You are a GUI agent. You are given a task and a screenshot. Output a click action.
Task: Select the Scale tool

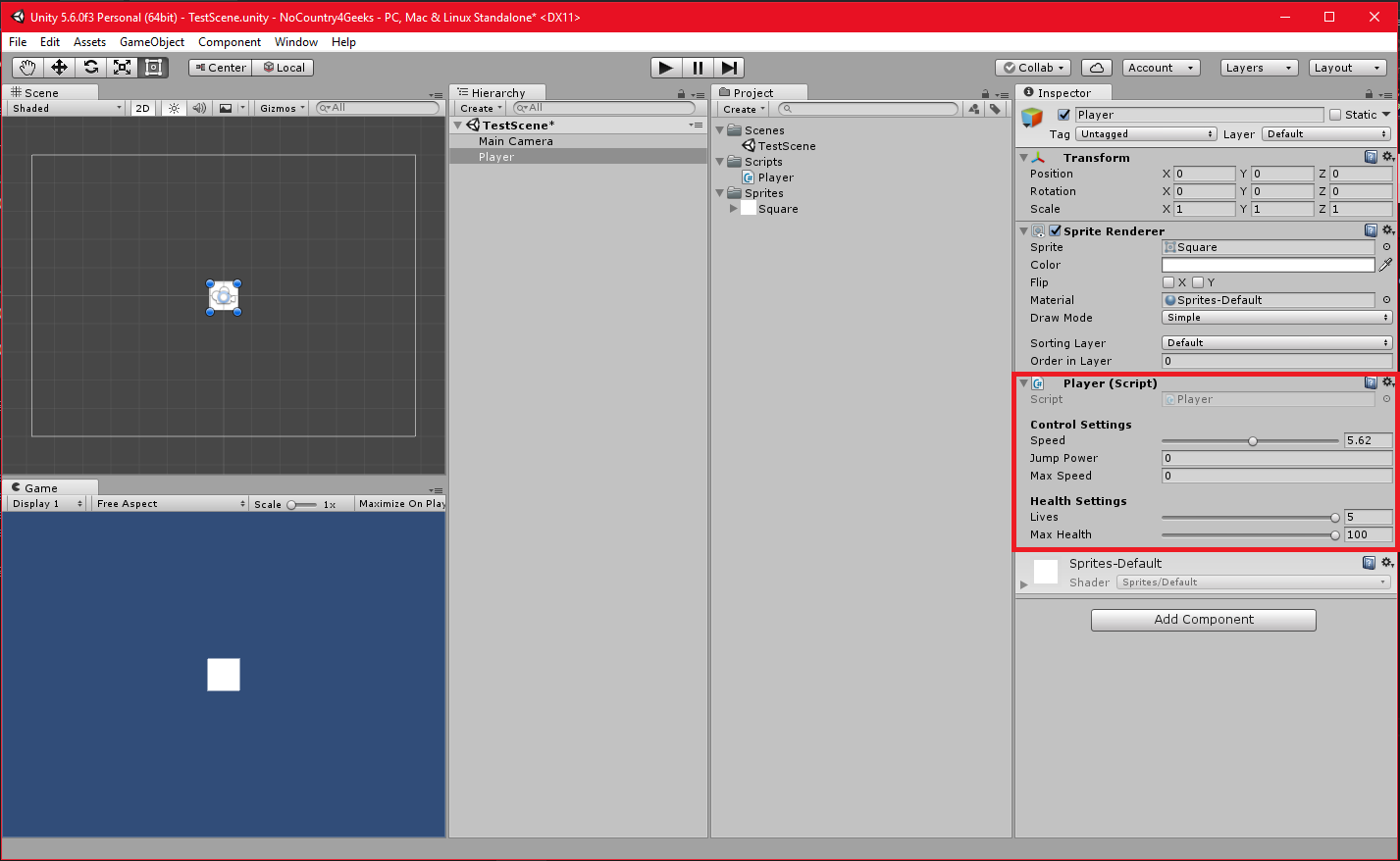(122, 68)
